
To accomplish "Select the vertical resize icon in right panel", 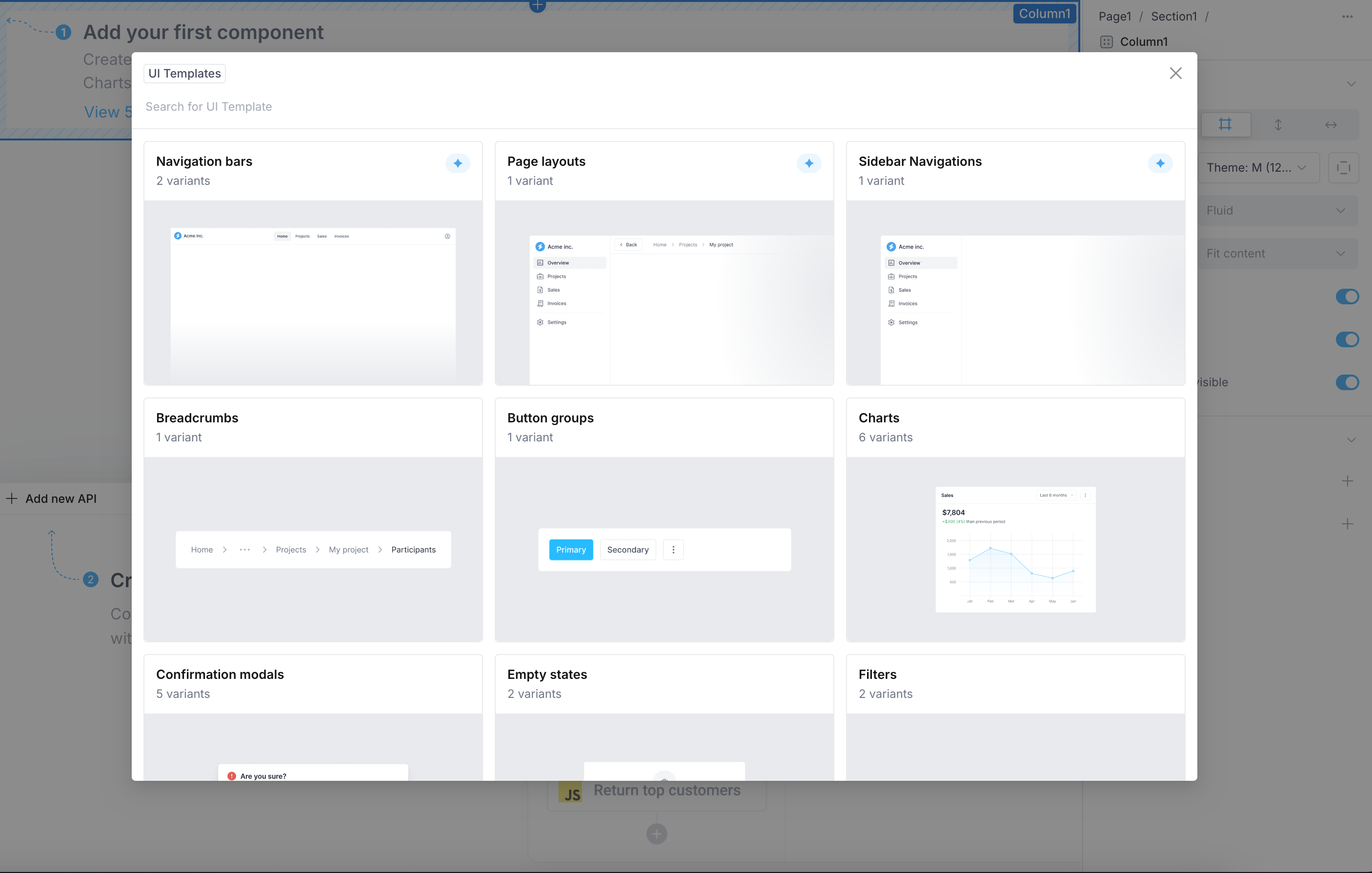I will (x=1278, y=124).
